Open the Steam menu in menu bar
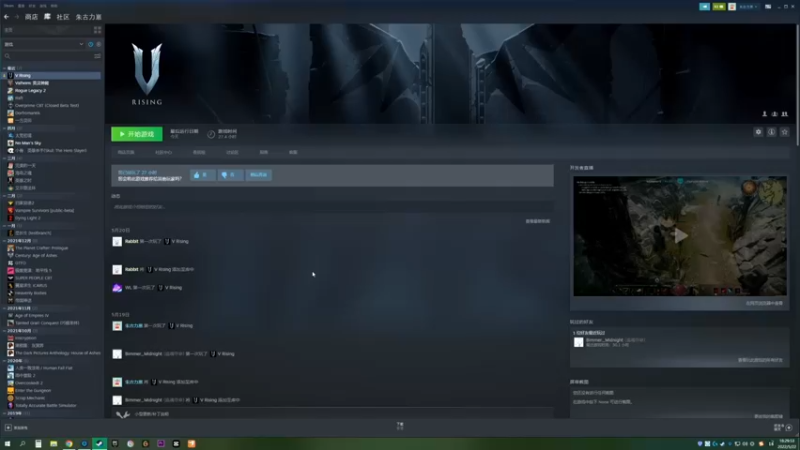Image resolution: width=800 pixels, height=450 pixels. [8, 6]
